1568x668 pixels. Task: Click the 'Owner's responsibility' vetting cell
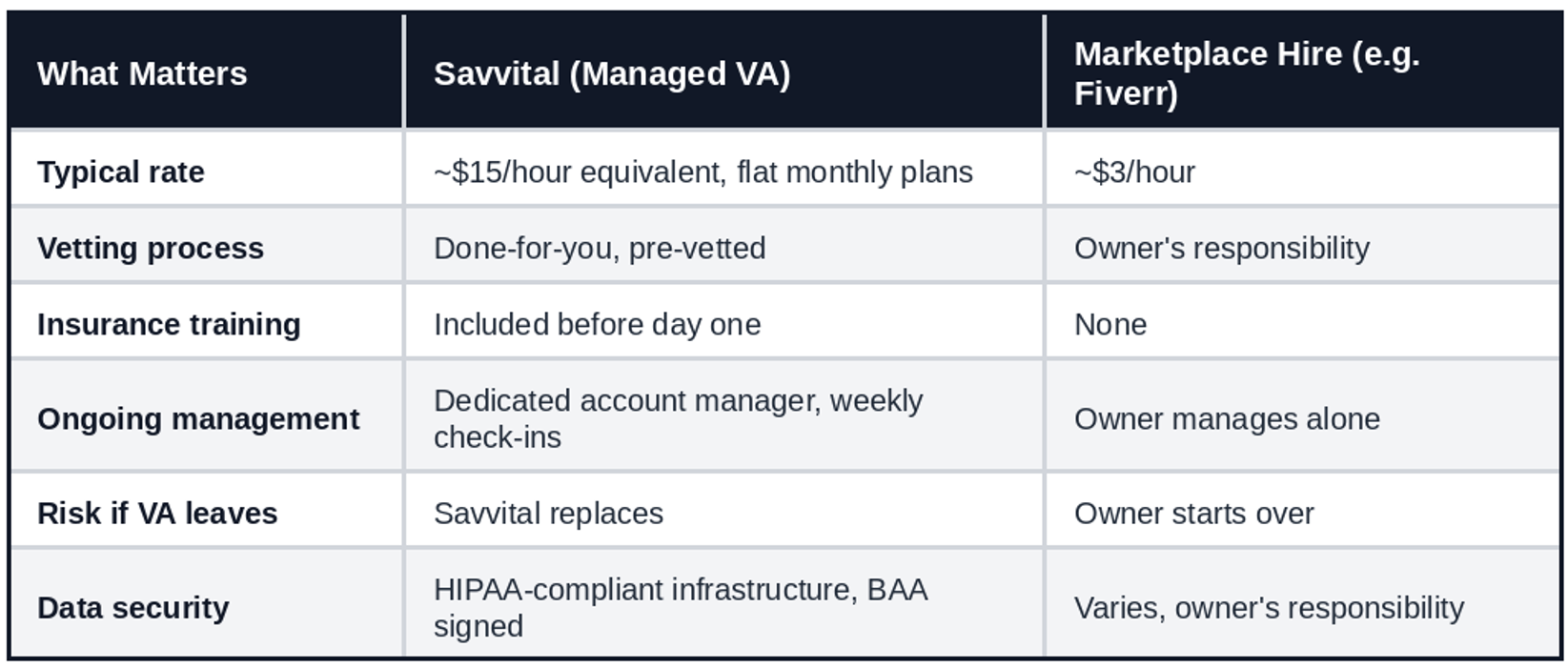[1303, 248]
